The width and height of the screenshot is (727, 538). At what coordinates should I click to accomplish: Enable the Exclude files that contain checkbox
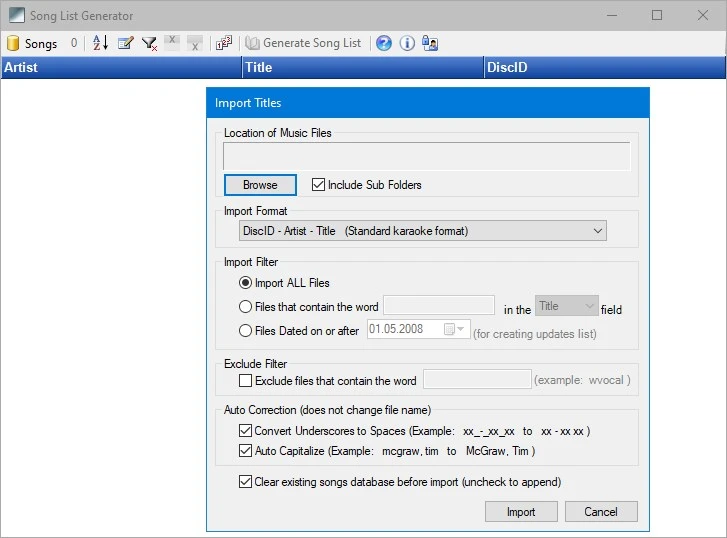246,381
